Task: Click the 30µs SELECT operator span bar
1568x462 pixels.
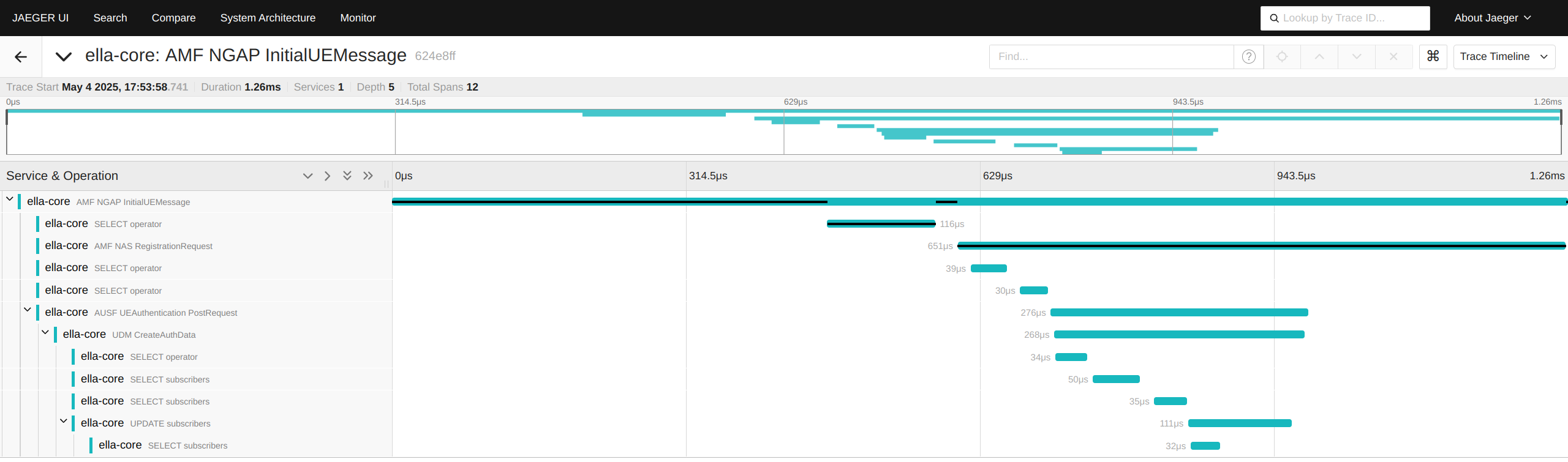Action: [1034, 291]
